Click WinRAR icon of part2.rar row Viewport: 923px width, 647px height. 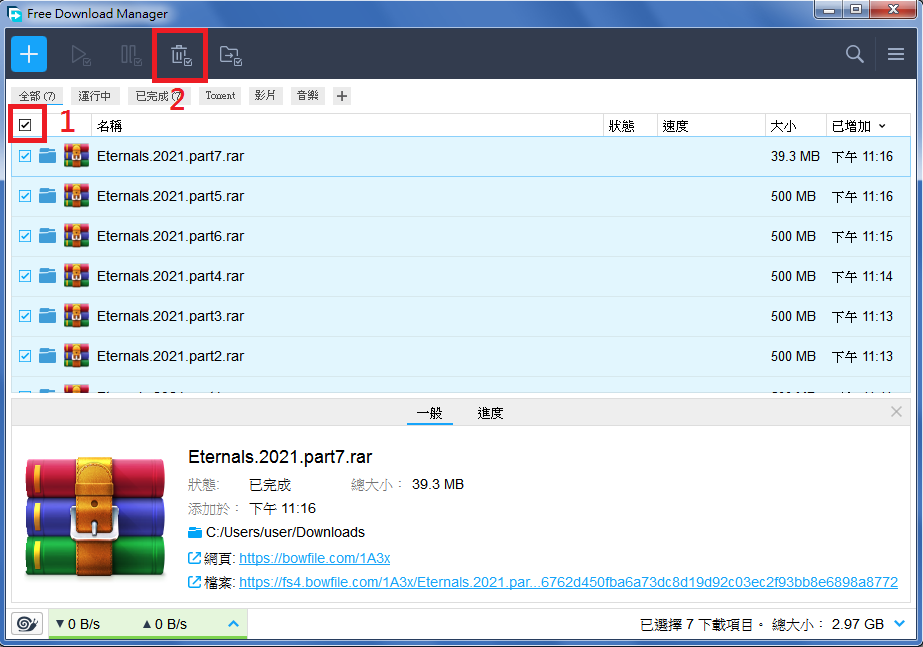pos(77,356)
